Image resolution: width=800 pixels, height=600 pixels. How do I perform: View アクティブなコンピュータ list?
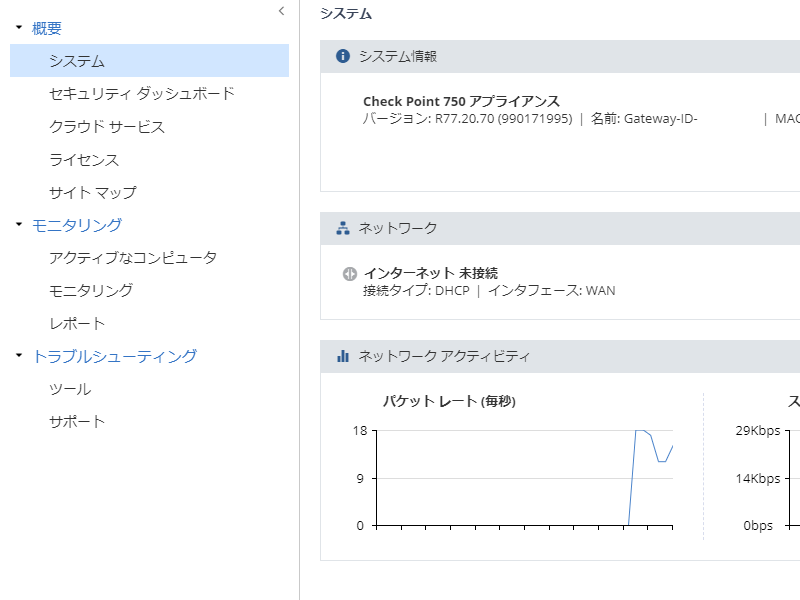pos(133,258)
